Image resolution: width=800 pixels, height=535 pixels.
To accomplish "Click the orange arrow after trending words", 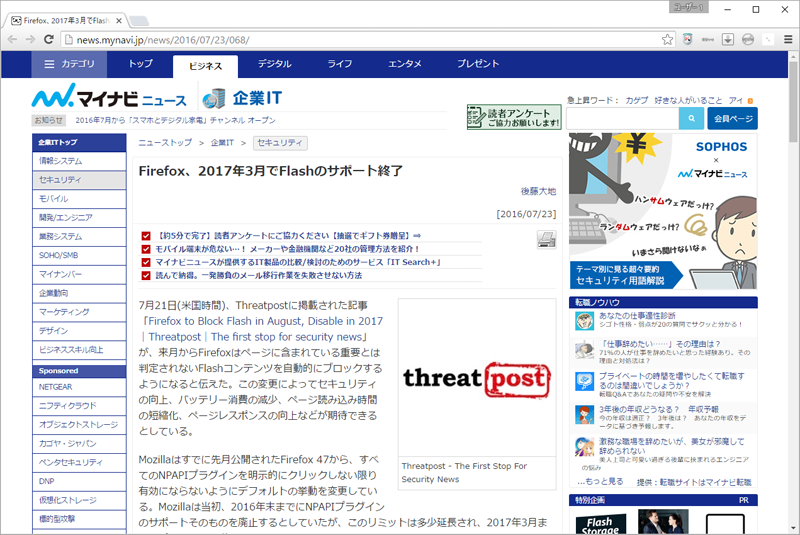I will [x=750, y=101].
